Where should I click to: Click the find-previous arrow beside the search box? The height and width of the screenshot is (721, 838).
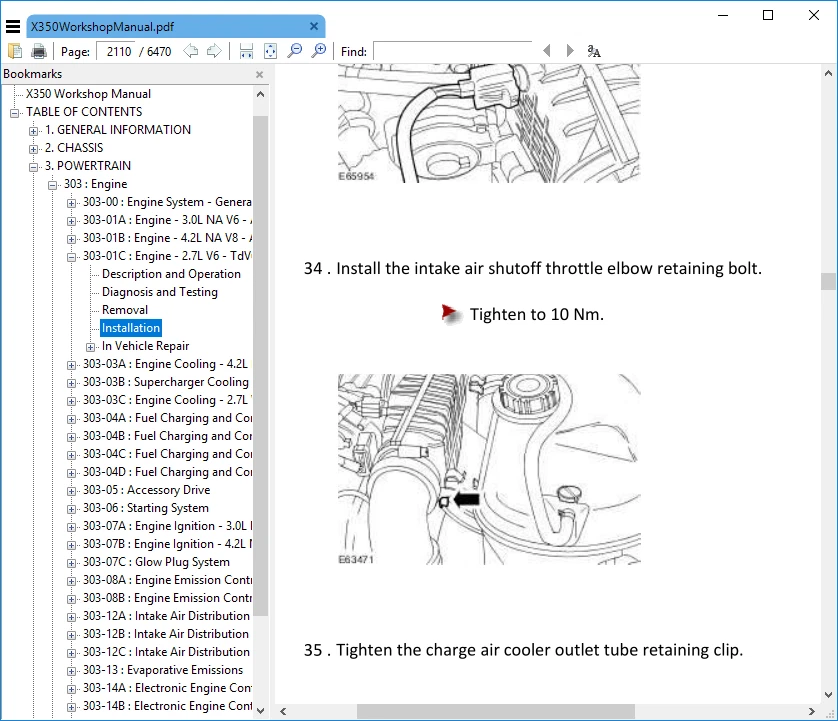click(x=546, y=50)
